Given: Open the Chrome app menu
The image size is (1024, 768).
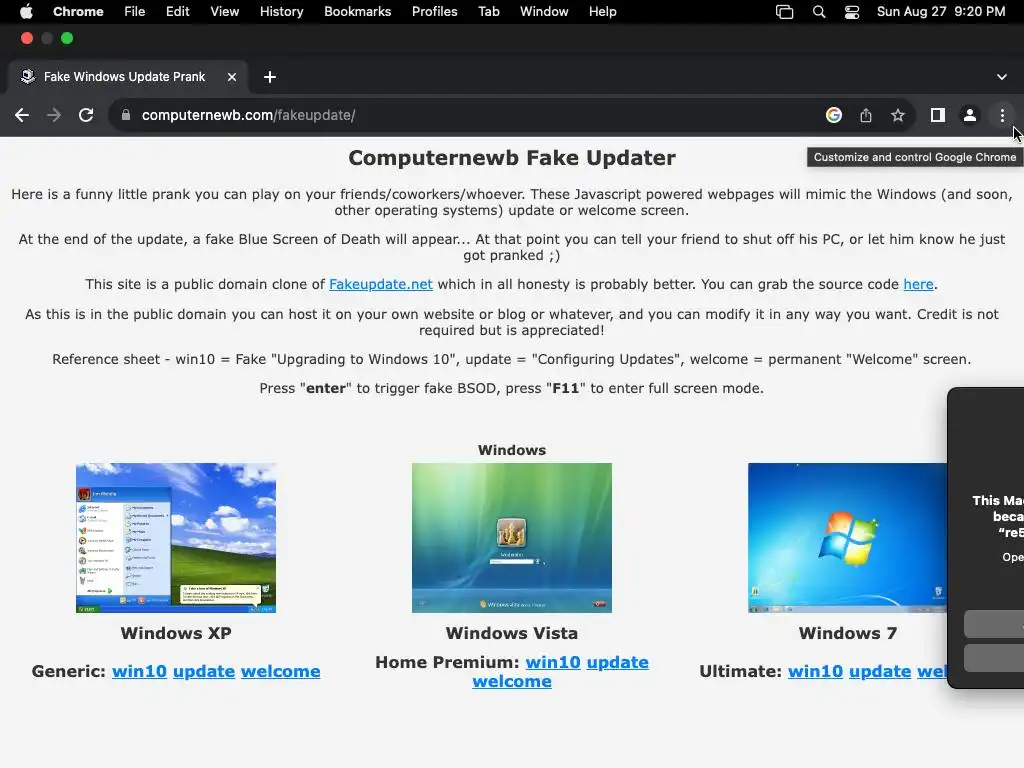Looking at the screenshot, I should click(78, 12).
